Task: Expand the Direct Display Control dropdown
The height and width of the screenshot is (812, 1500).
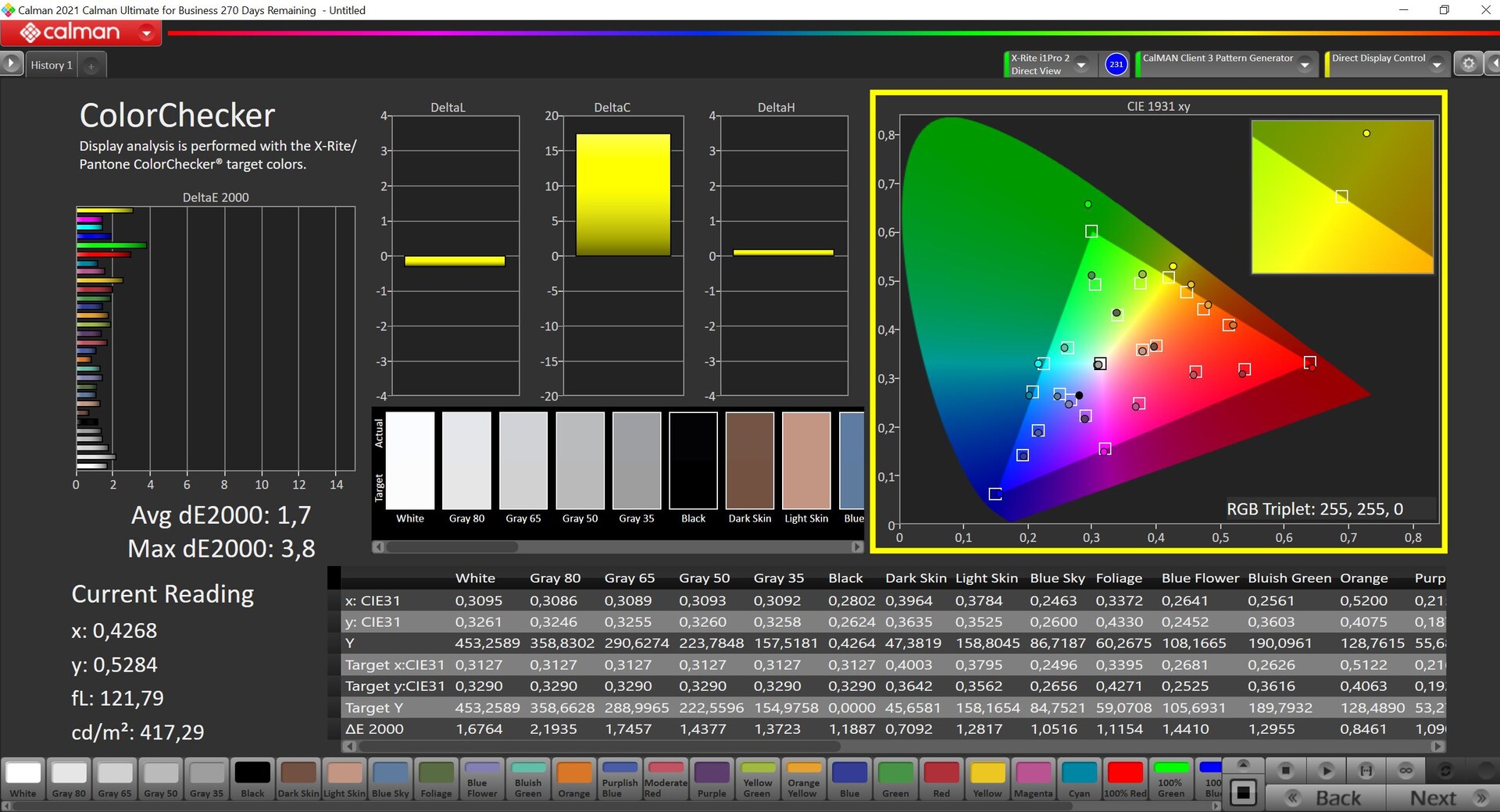Action: pyautogui.click(x=1436, y=65)
